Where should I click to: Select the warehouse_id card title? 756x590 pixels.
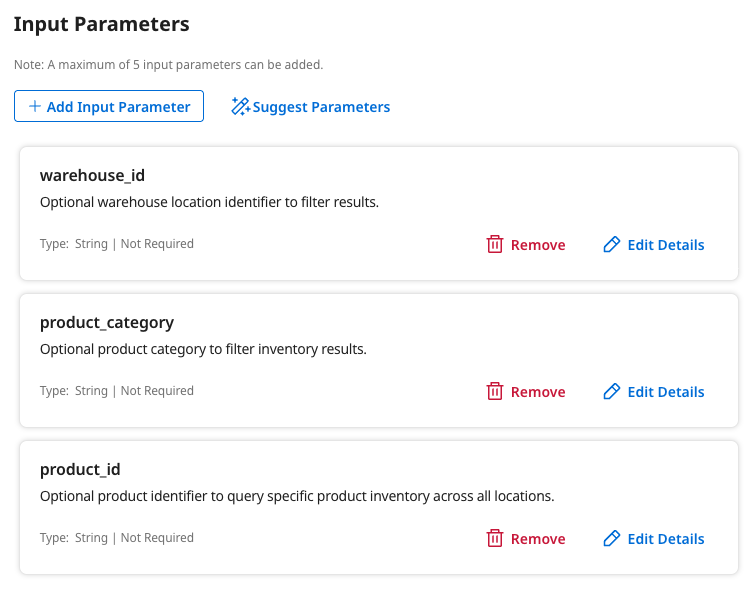92,175
